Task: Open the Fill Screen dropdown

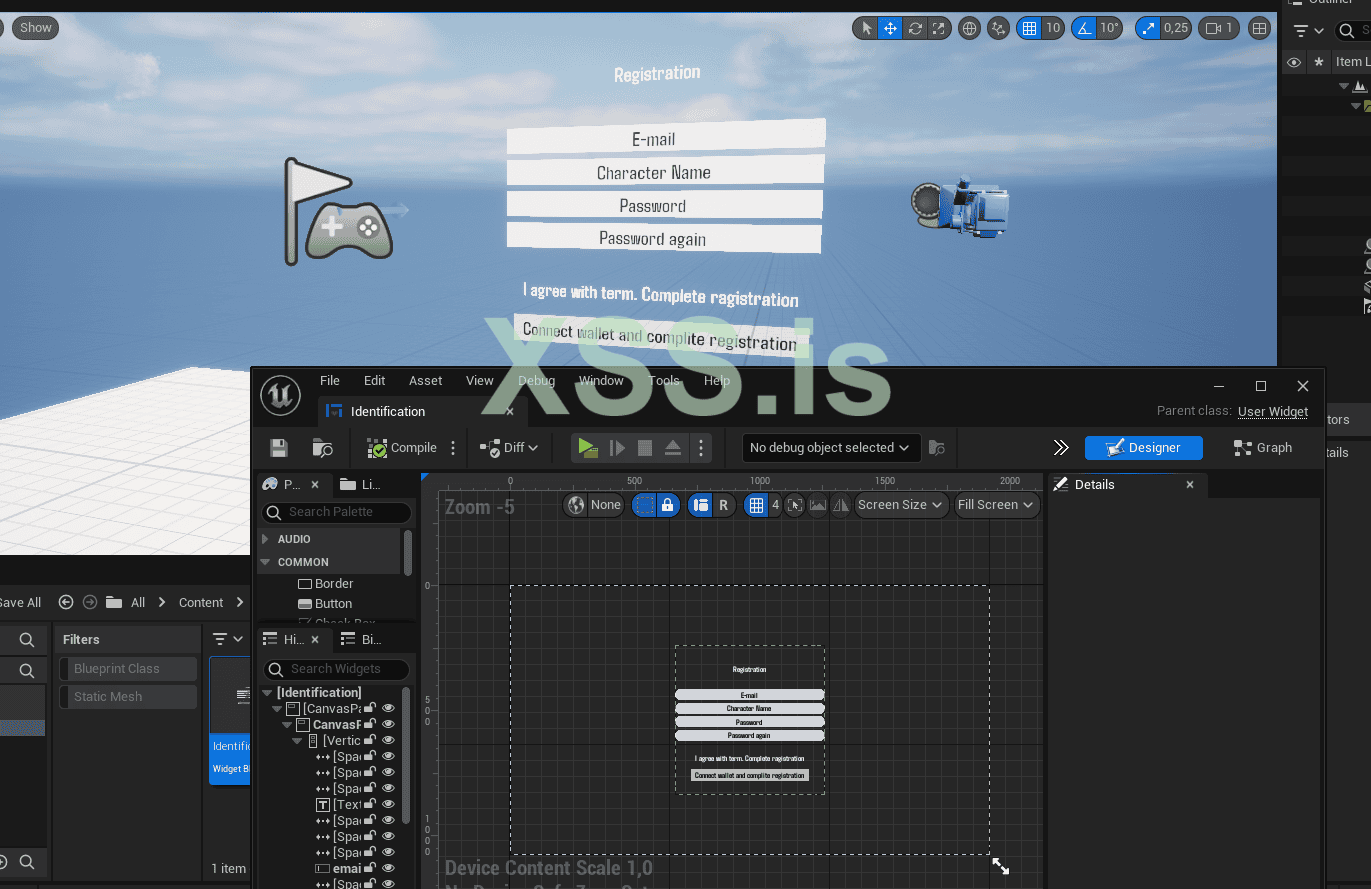Action: pyautogui.click(x=996, y=505)
